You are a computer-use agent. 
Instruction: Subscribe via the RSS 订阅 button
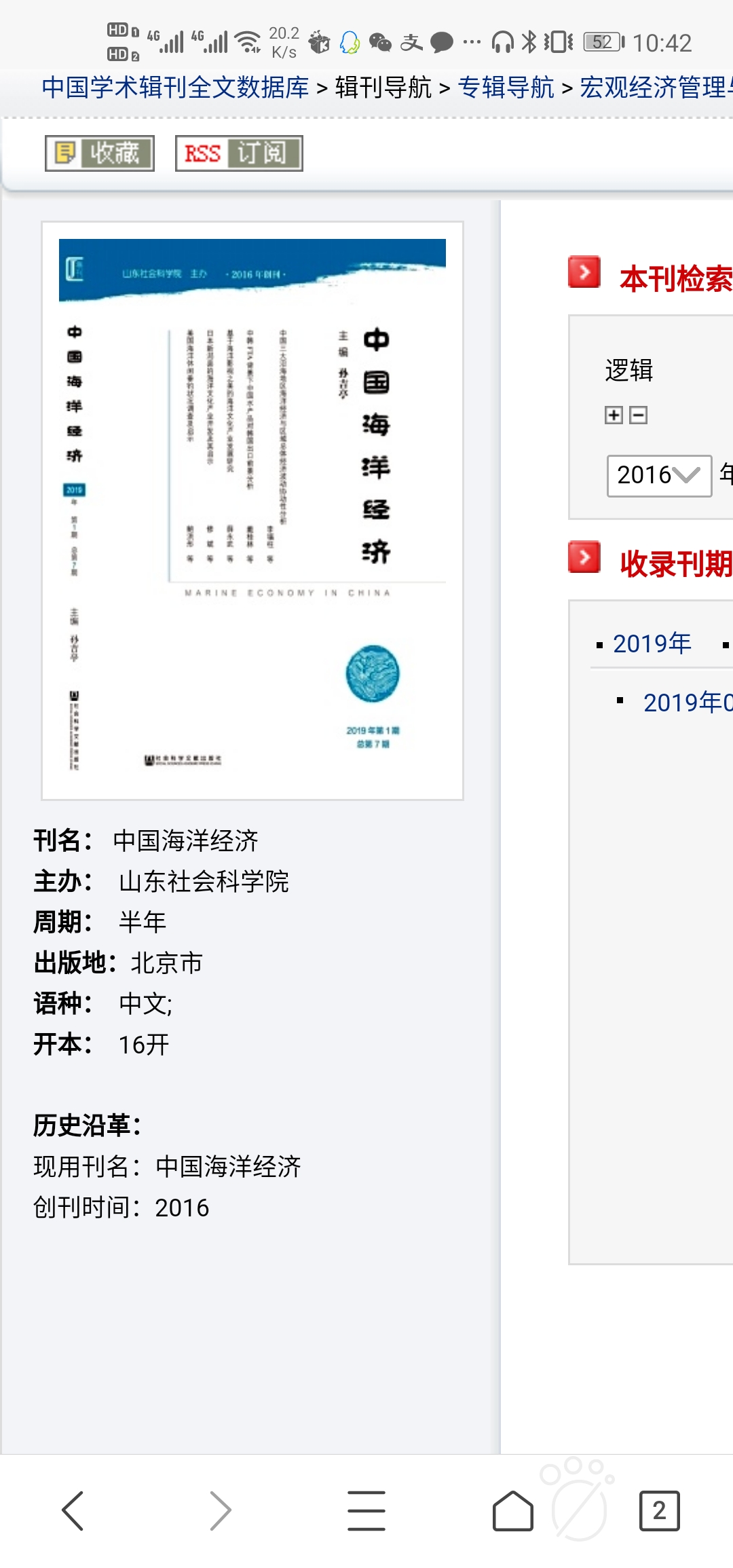tap(239, 153)
